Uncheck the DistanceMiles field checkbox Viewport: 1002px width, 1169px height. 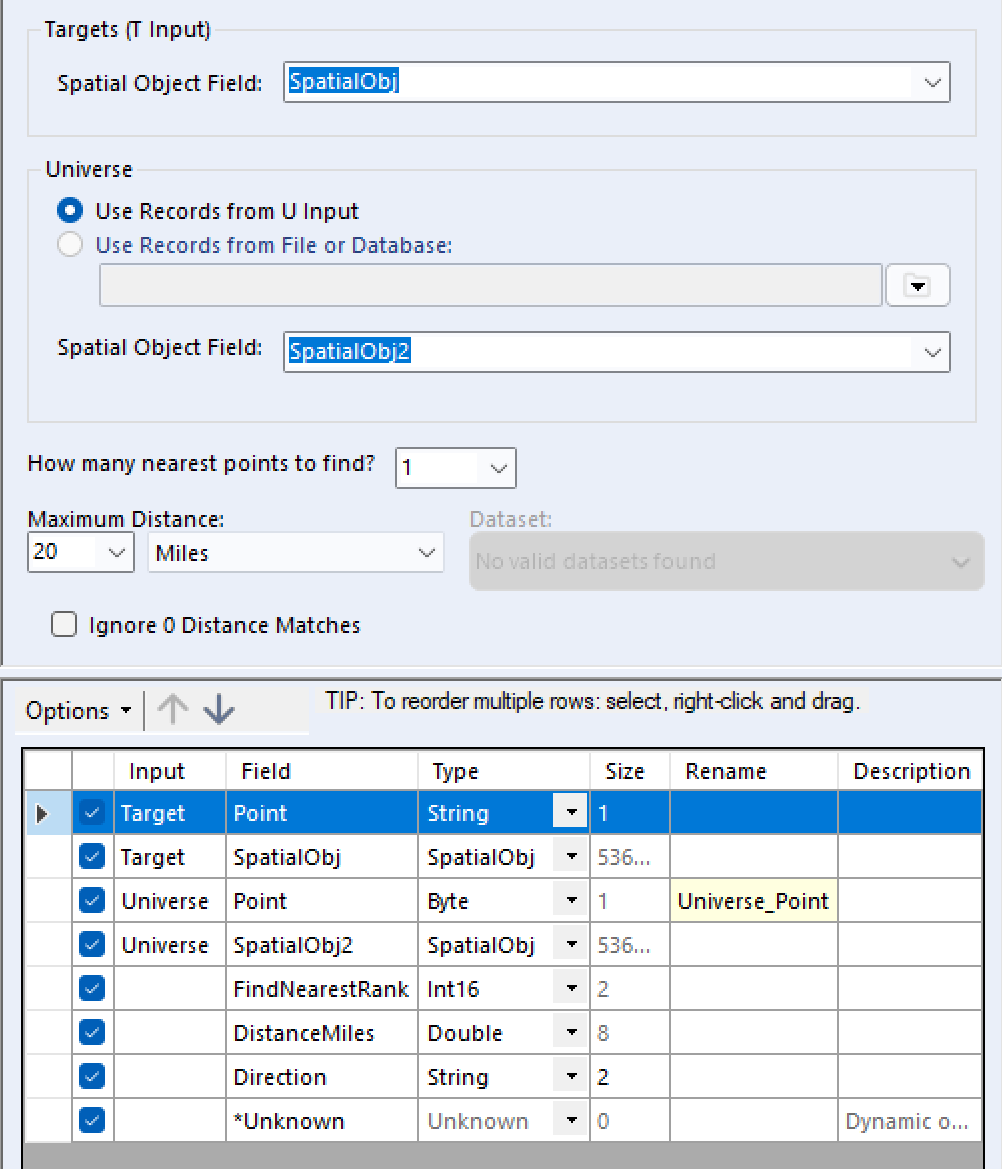[92, 1033]
